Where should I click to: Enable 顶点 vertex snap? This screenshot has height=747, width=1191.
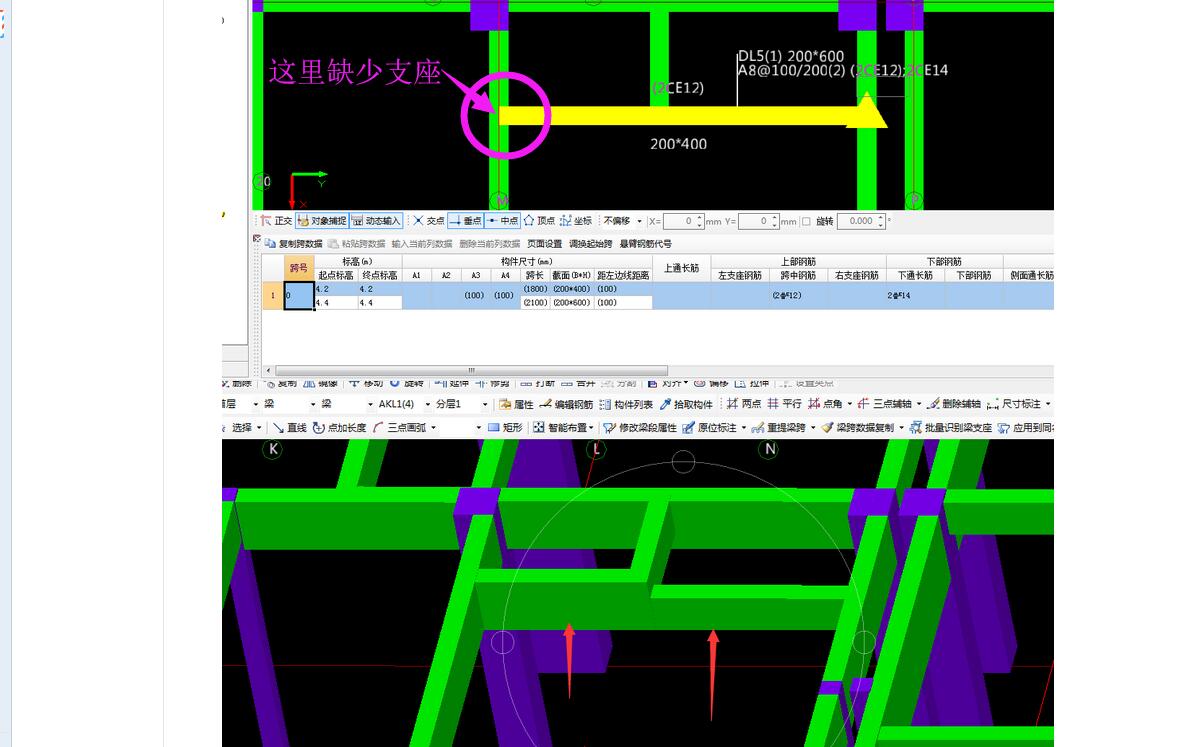pyautogui.click(x=539, y=221)
